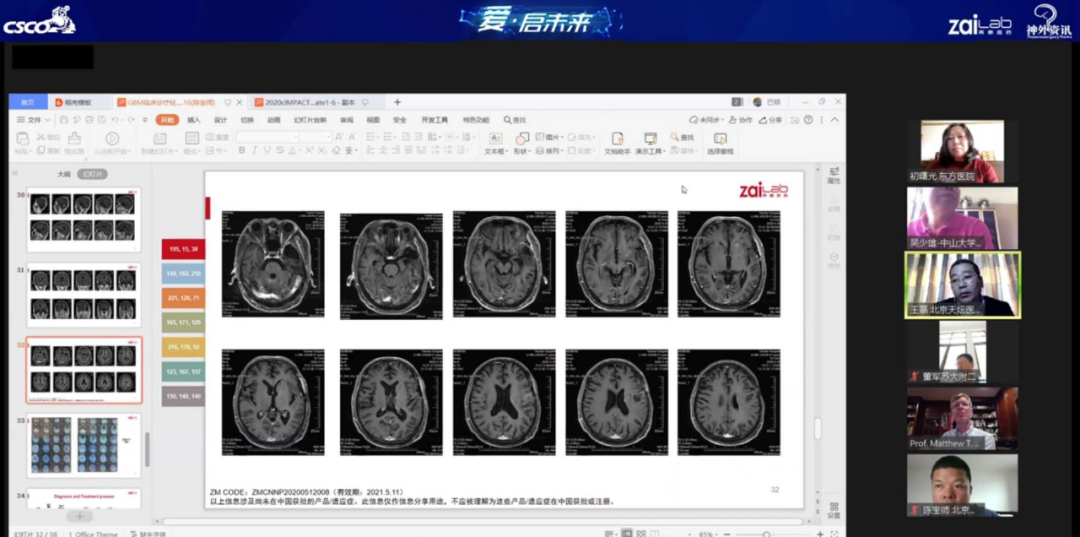
Task: Select slide 31 thumbnail in panel
Action: tap(83, 294)
